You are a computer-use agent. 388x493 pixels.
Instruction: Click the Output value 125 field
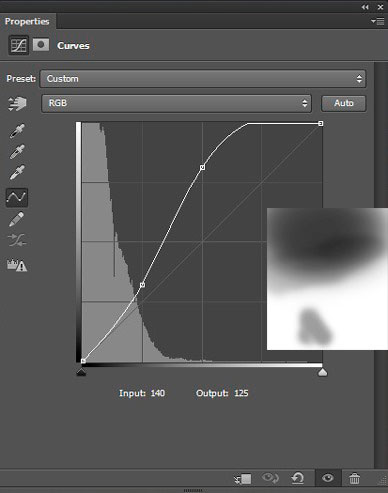coord(241,393)
